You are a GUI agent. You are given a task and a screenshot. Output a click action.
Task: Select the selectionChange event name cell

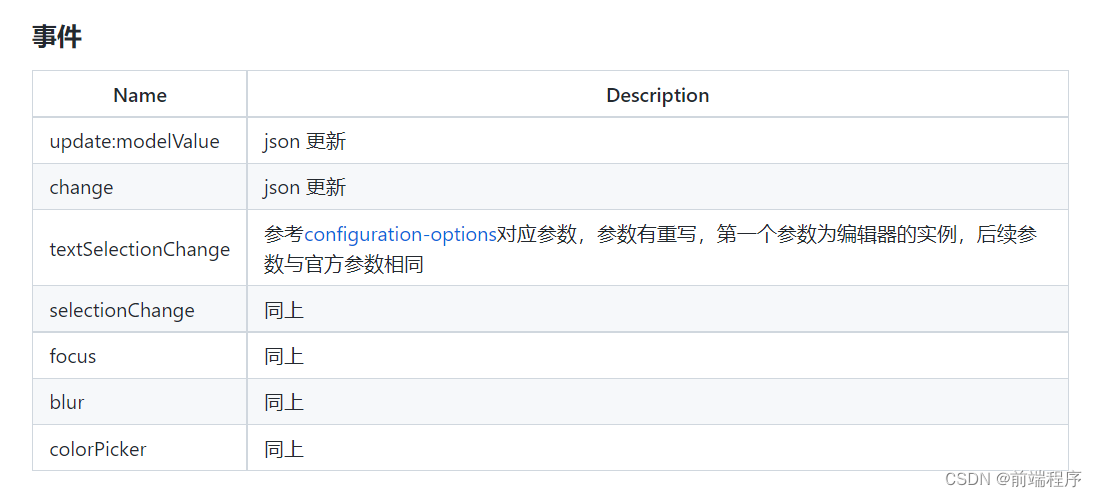tap(122, 310)
